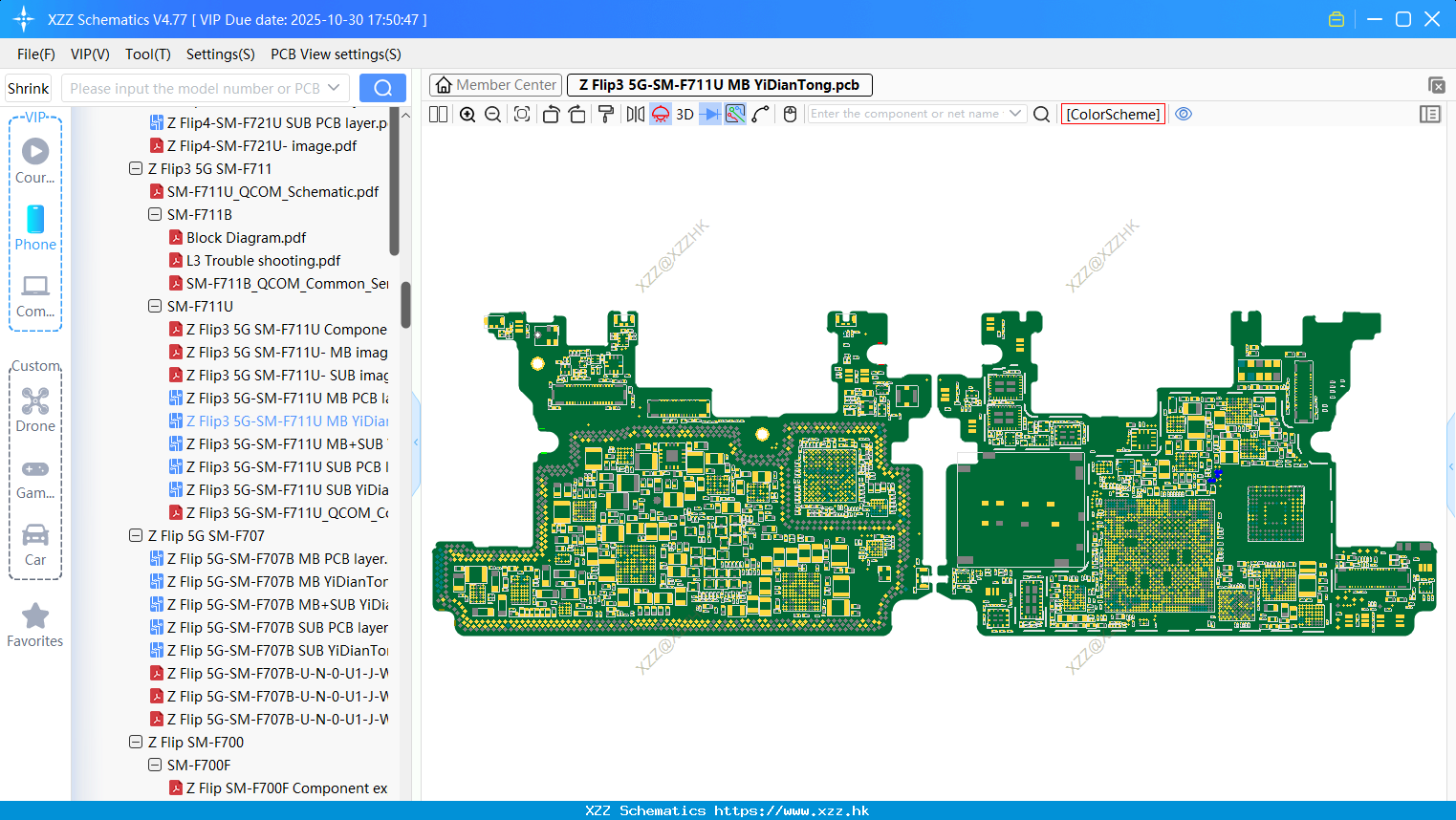The image size is (1456, 820).
Task: Select the Phone category in sidebar
Action: click(x=35, y=227)
